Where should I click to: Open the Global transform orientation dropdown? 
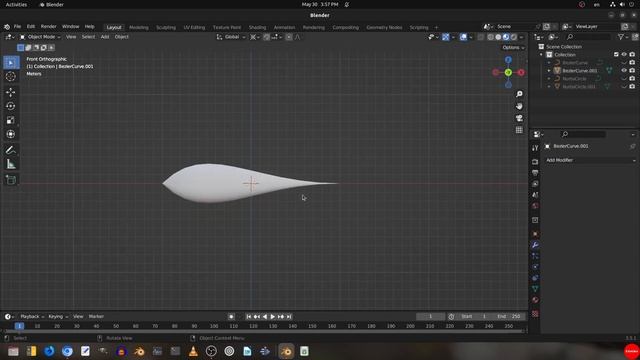point(231,37)
